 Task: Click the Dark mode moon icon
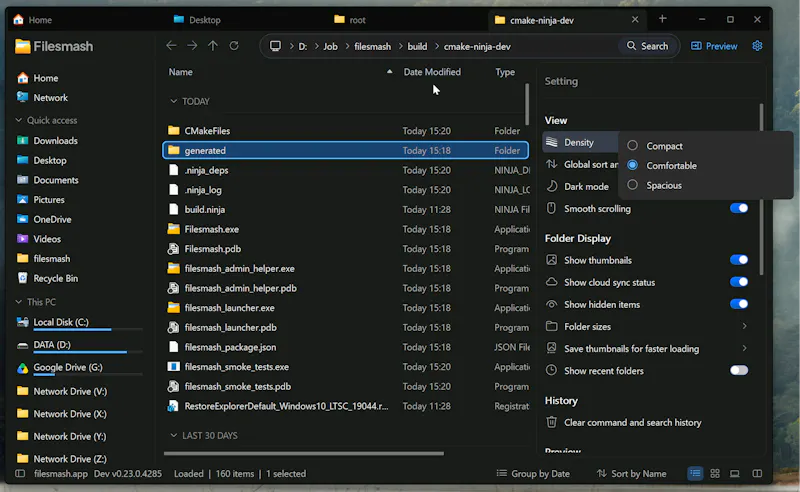pos(552,186)
